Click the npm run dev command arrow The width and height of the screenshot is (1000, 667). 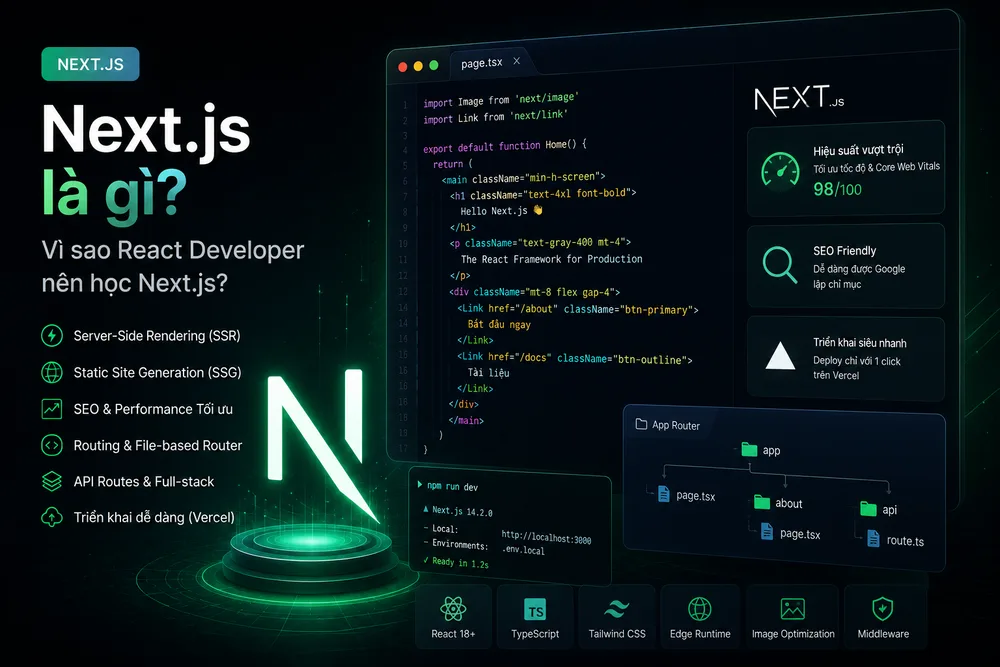tap(420, 485)
